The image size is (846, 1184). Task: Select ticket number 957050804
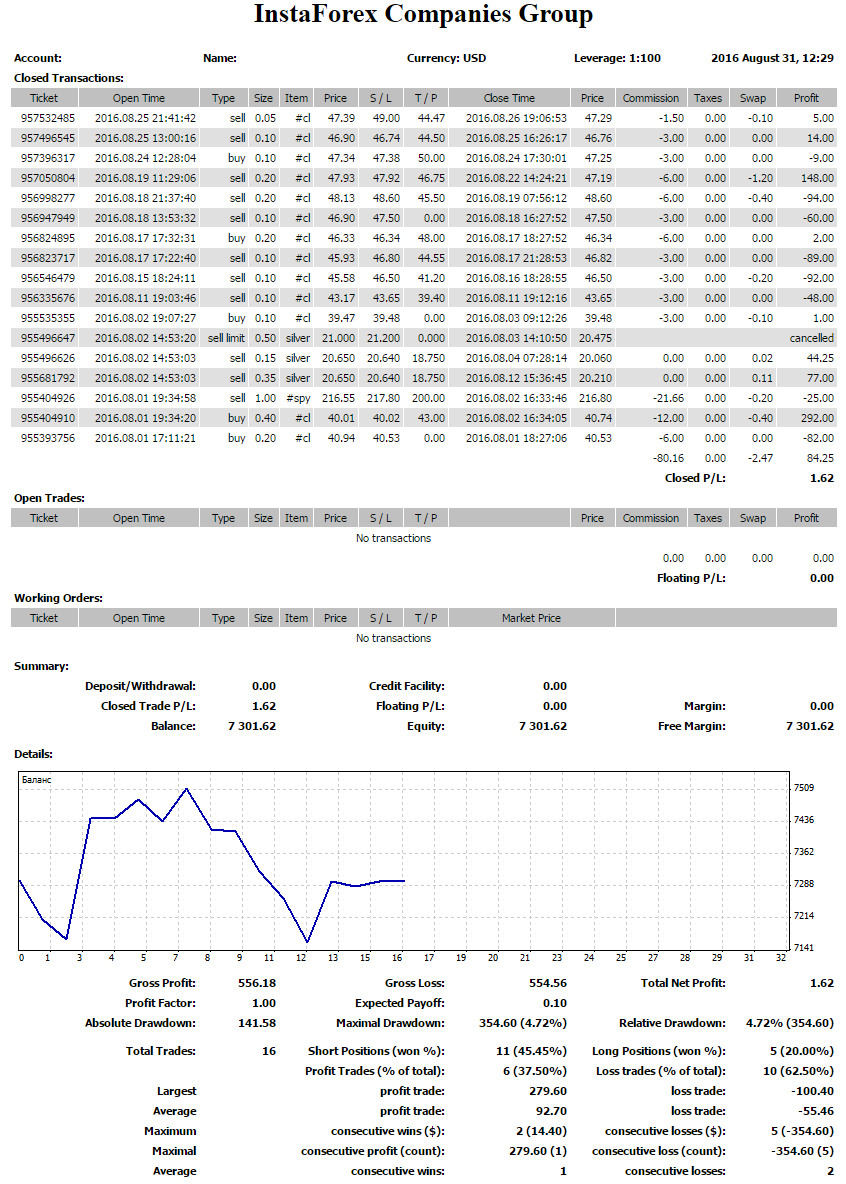48,178
